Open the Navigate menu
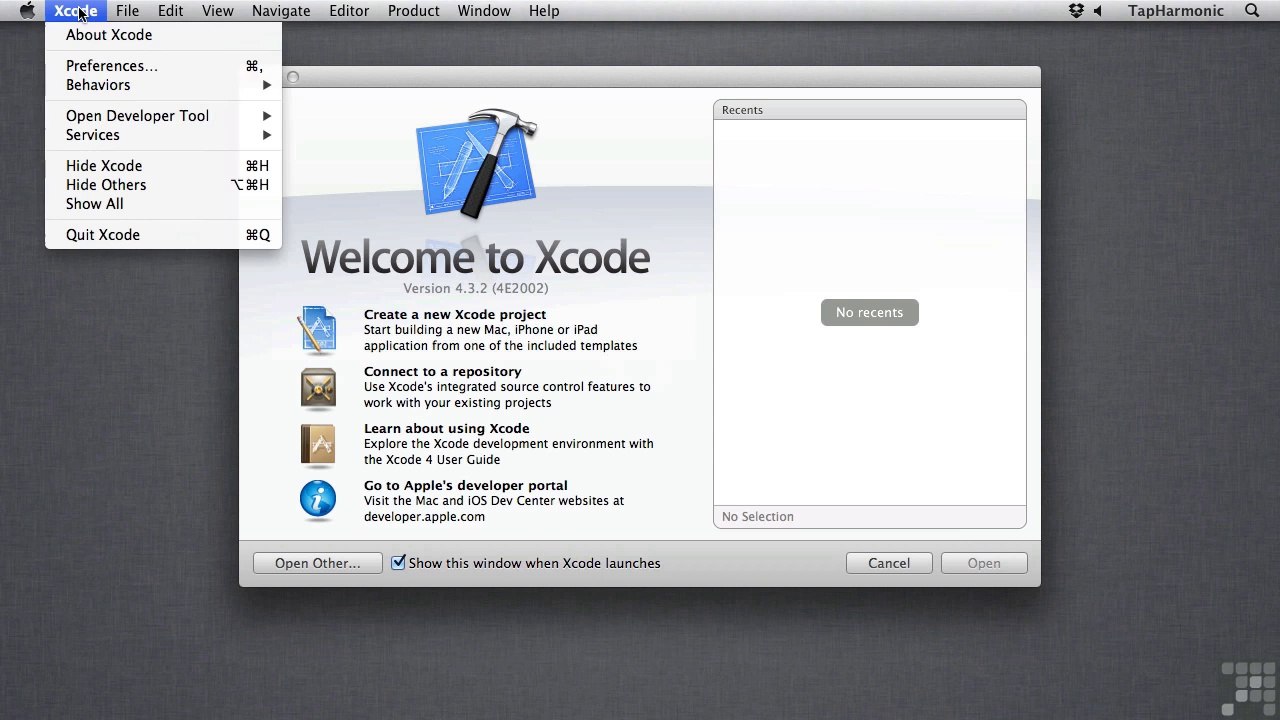Image resolution: width=1280 pixels, height=720 pixels. 281,11
